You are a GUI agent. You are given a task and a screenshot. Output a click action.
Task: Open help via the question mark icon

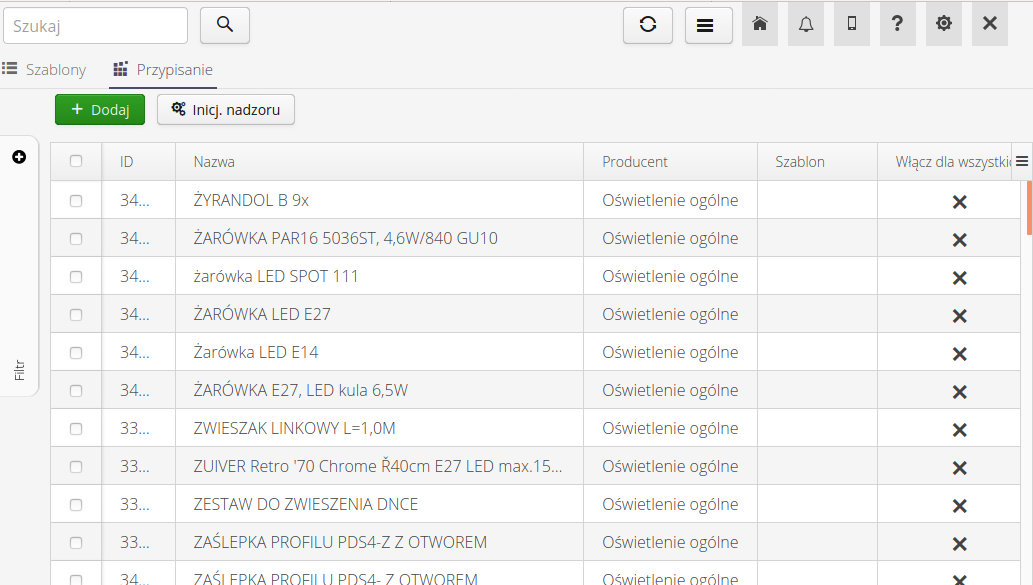click(x=897, y=24)
